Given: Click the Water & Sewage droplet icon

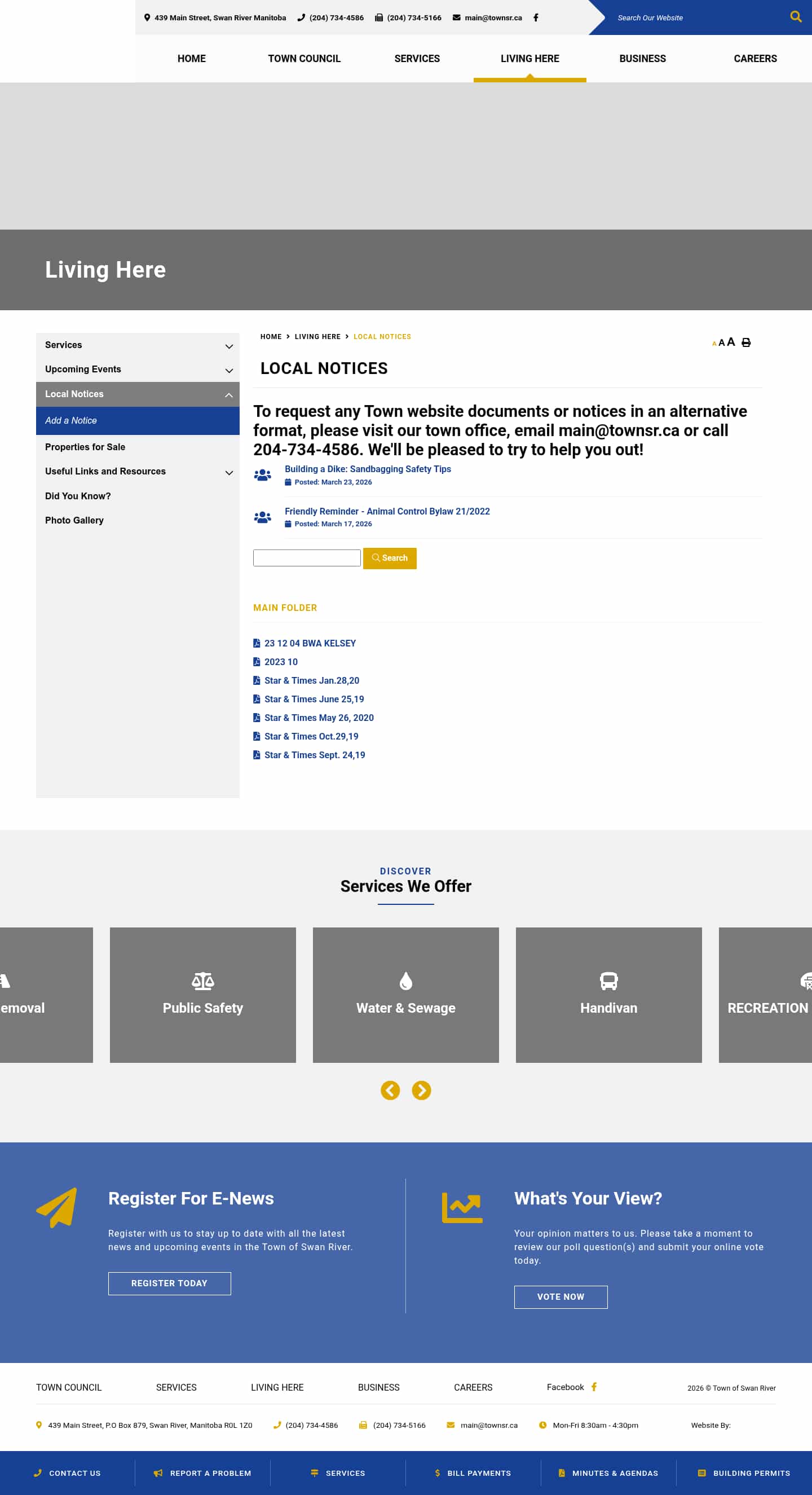Looking at the screenshot, I should point(406,981).
